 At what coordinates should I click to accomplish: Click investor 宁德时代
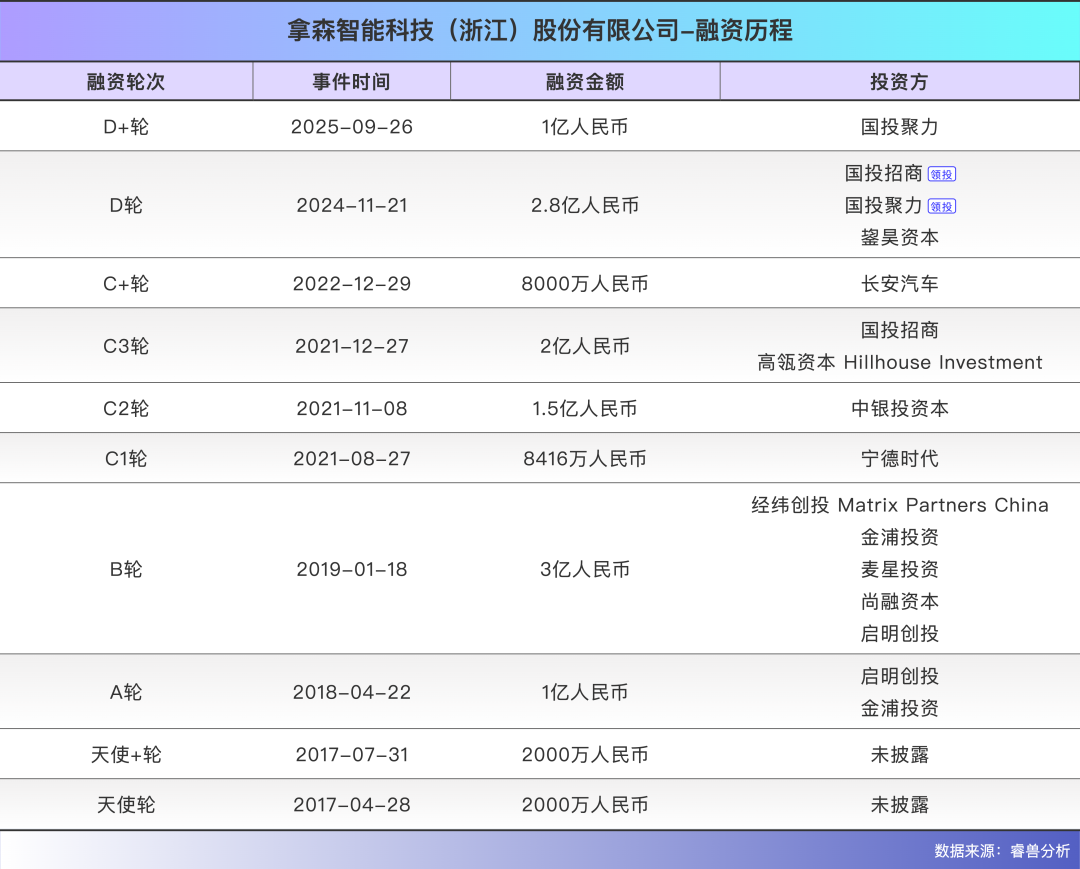[x=899, y=459]
